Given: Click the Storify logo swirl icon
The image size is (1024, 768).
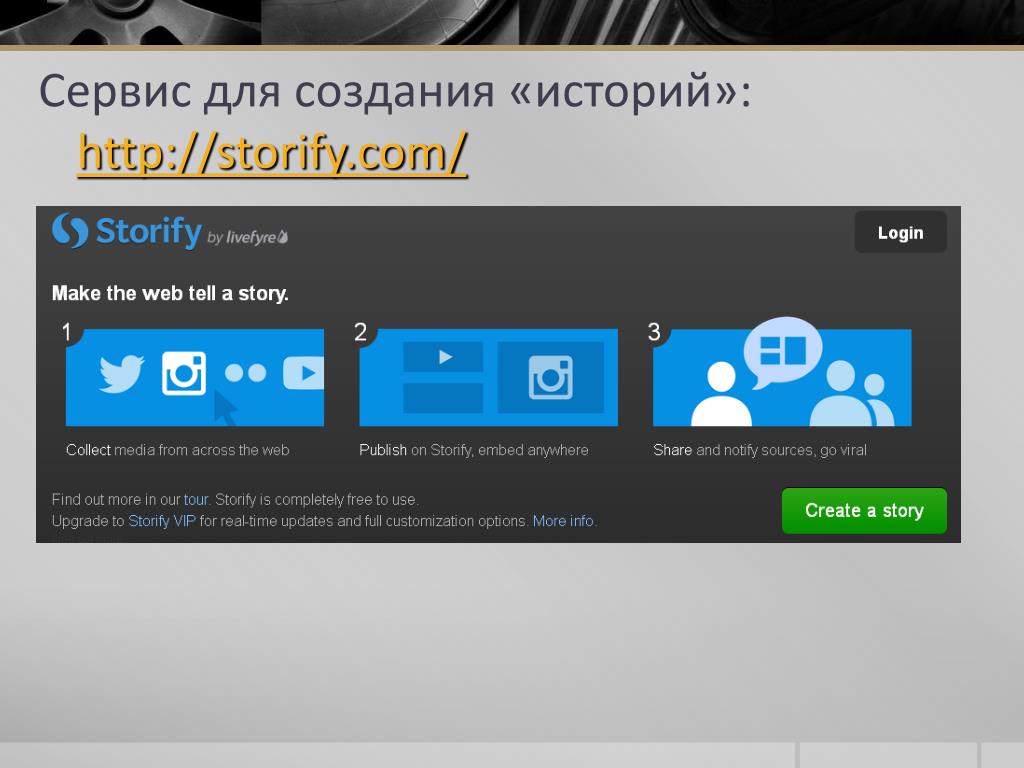Looking at the screenshot, I should pyautogui.click(x=70, y=230).
